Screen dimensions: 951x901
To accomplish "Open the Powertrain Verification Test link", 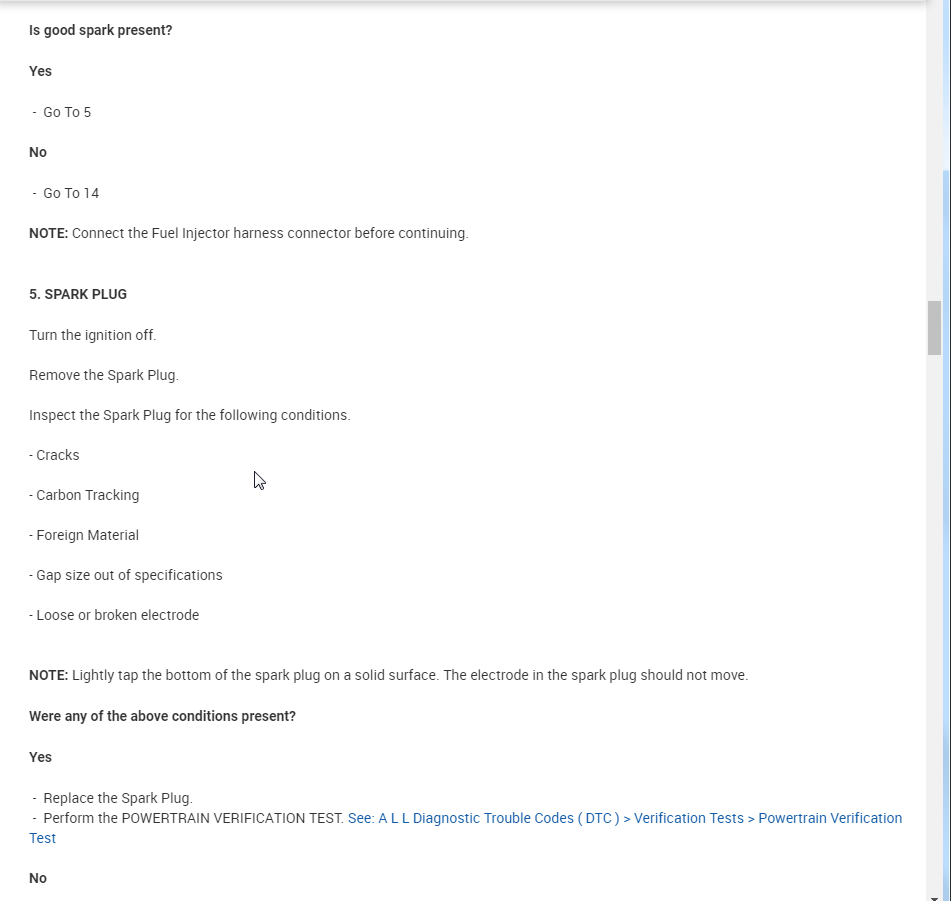I will tap(624, 818).
